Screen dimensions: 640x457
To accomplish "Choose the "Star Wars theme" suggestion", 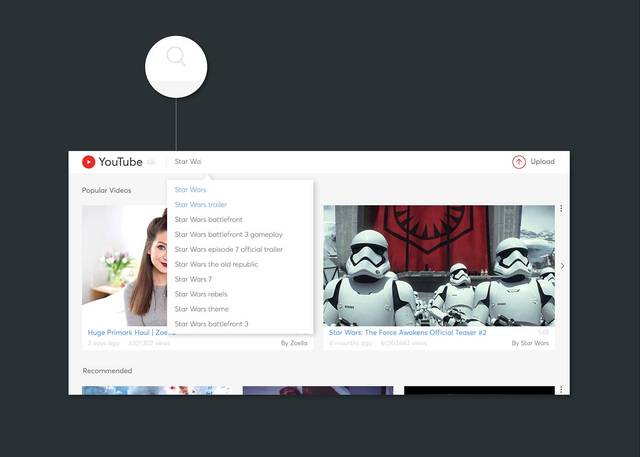I will pyautogui.click(x=202, y=309).
